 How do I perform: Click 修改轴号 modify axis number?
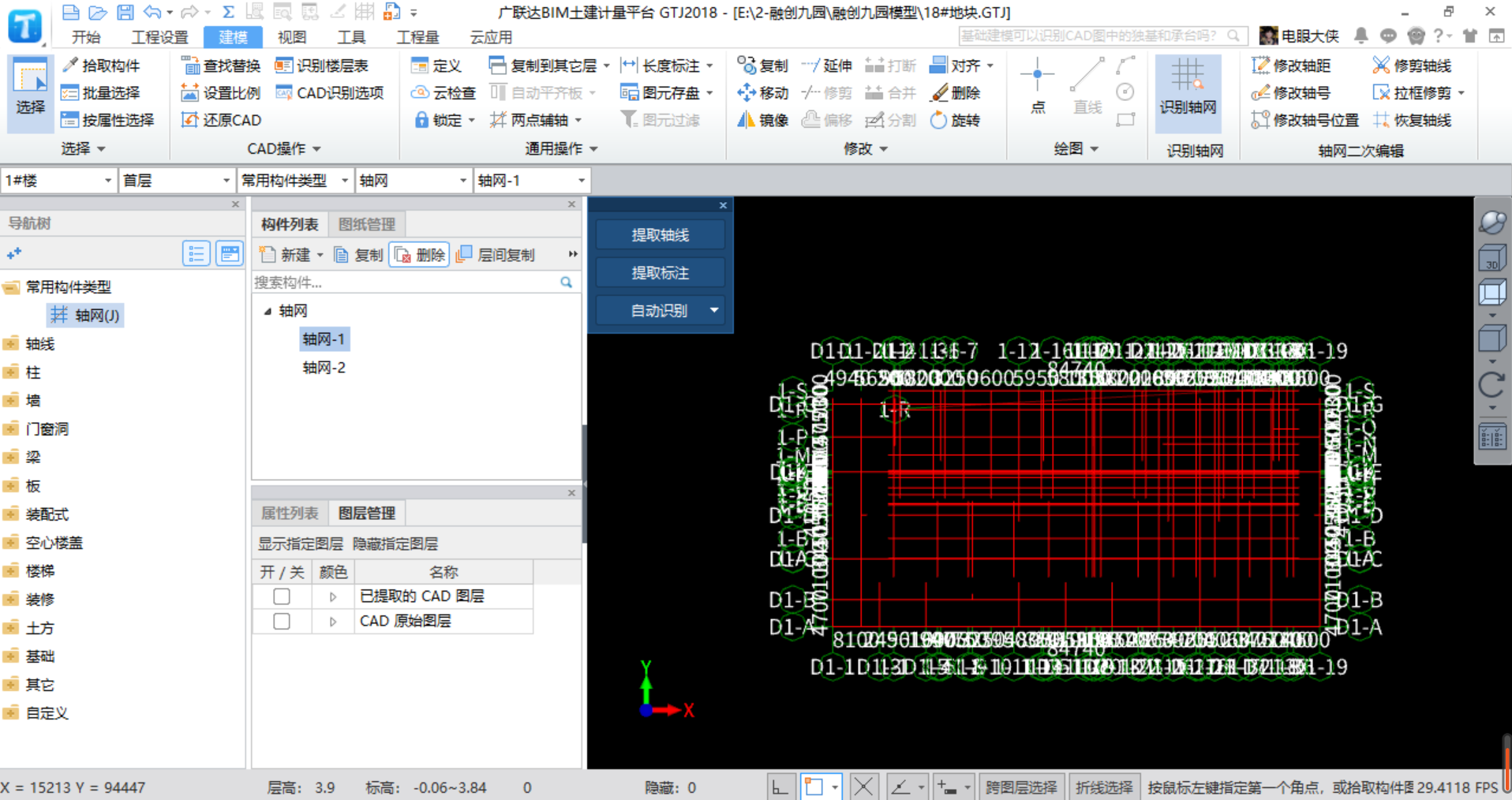[x=1291, y=93]
